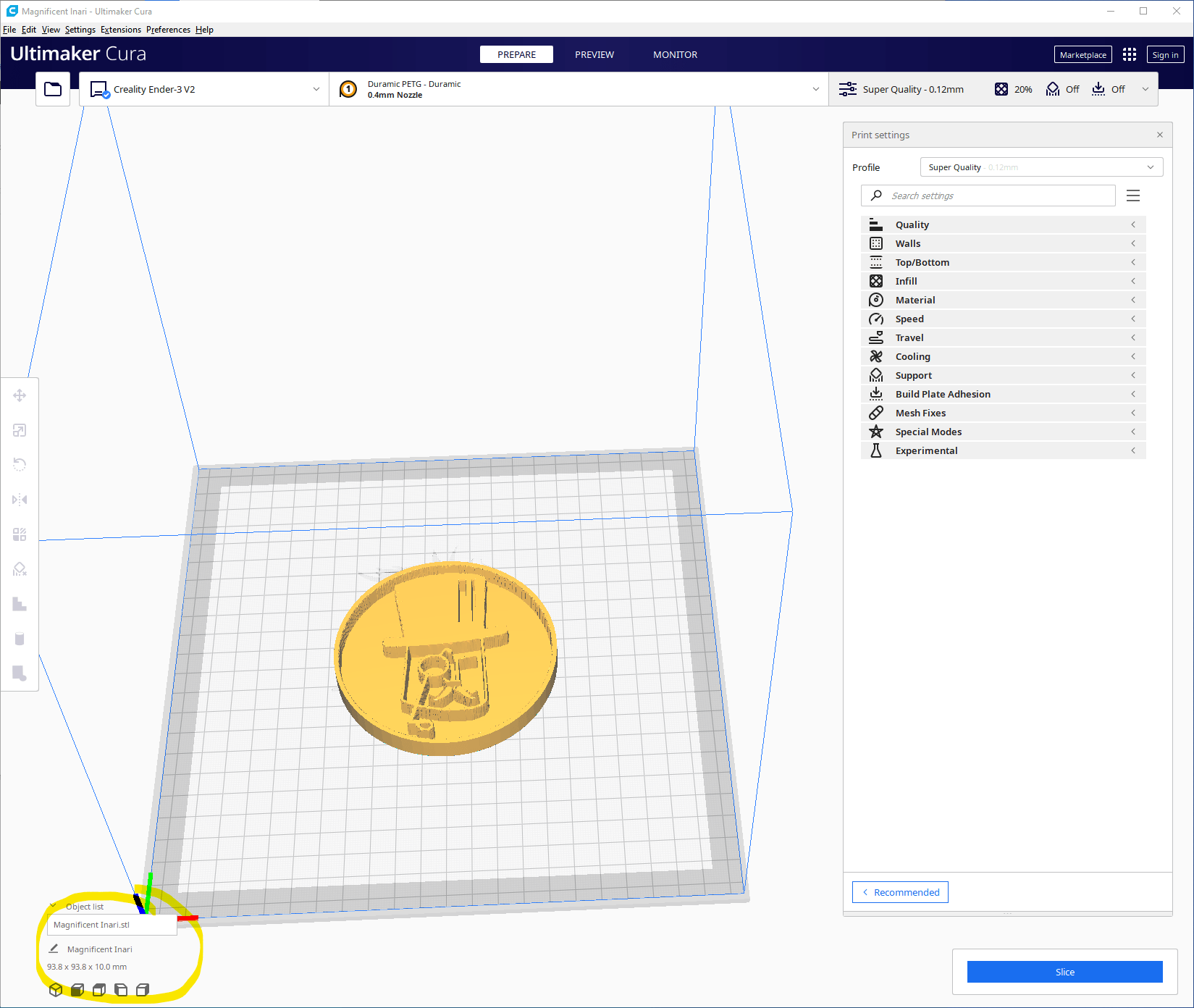1194x1008 pixels.
Task: Open the Super Quality profile dropdown
Action: [x=1040, y=167]
